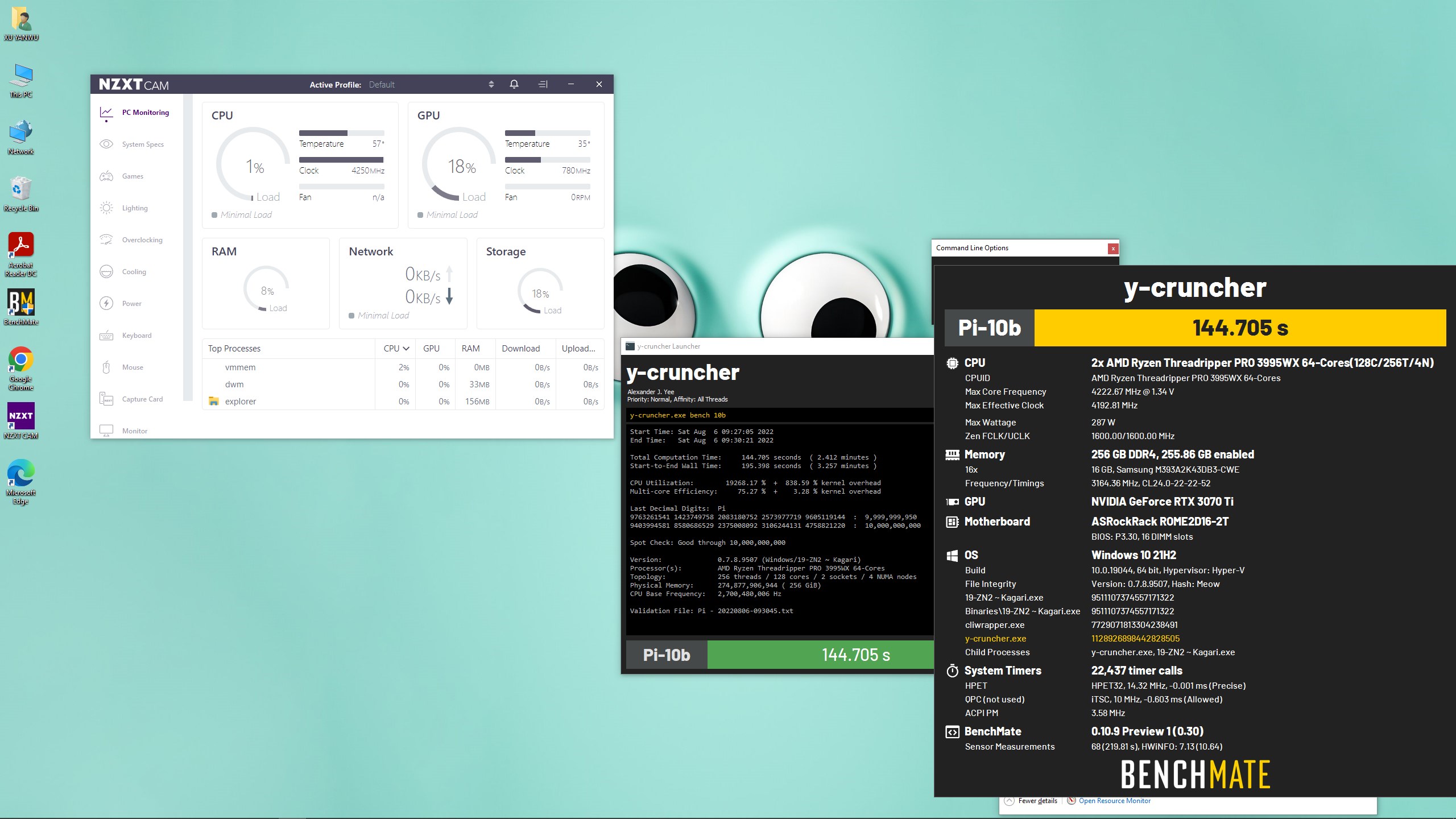
Task: Sort Top Processes by CPU column
Action: (x=396, y=349)
